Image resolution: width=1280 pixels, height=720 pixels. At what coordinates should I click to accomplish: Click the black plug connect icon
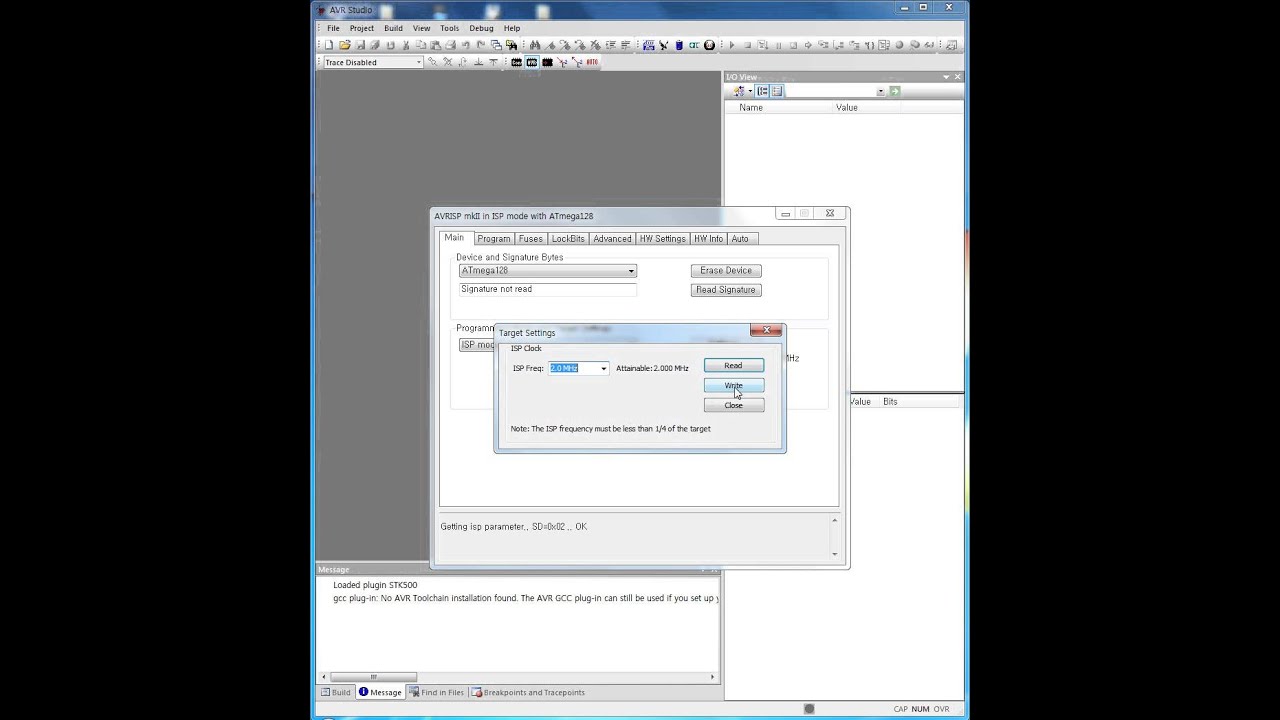click(664, 45)
